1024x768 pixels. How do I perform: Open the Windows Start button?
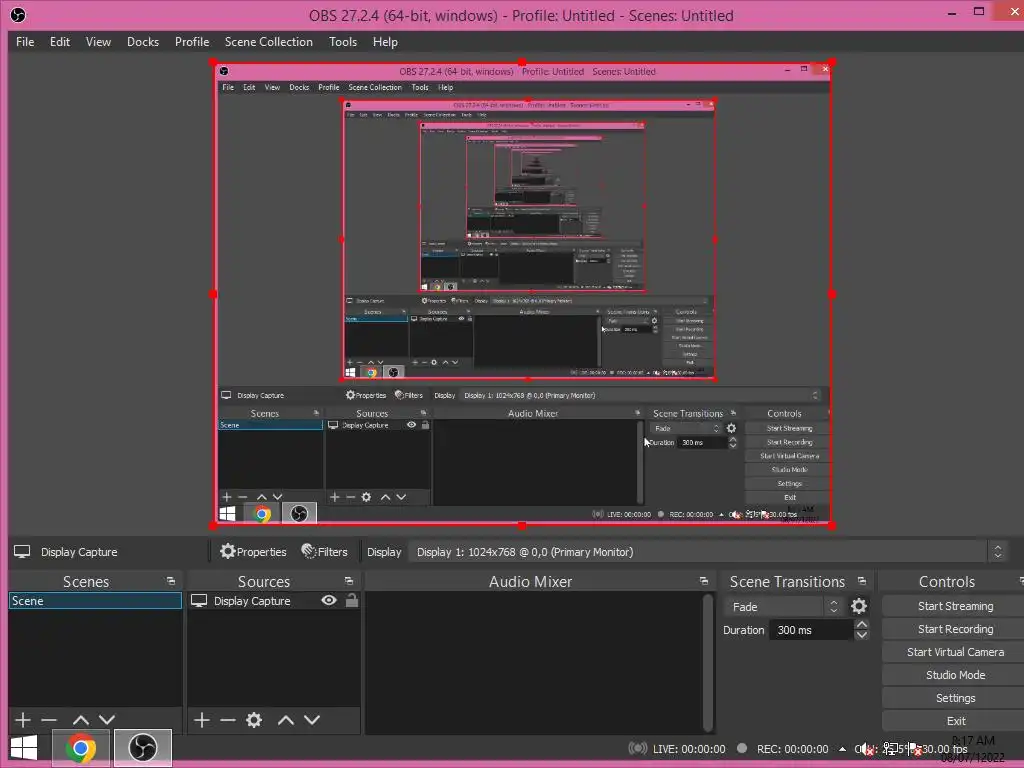[24, 748]
